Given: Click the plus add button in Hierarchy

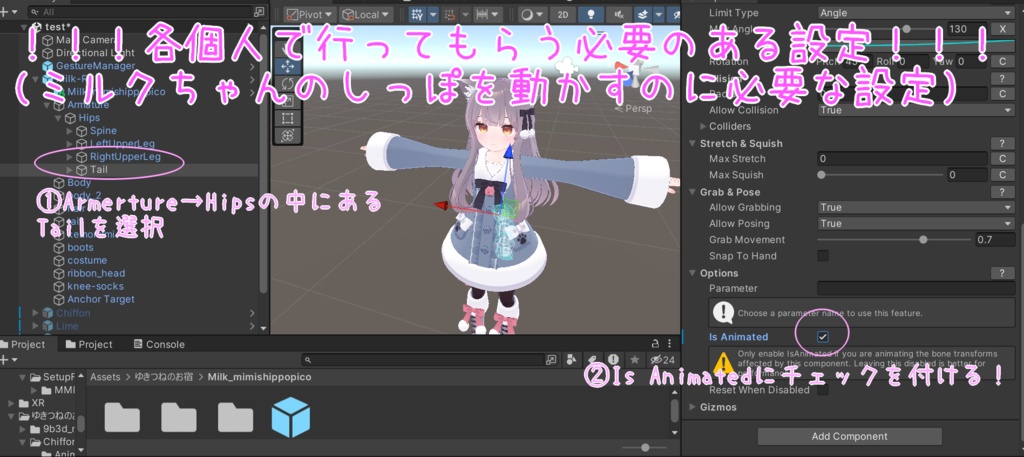Looking at the screenshot, I should coord(6,12).
